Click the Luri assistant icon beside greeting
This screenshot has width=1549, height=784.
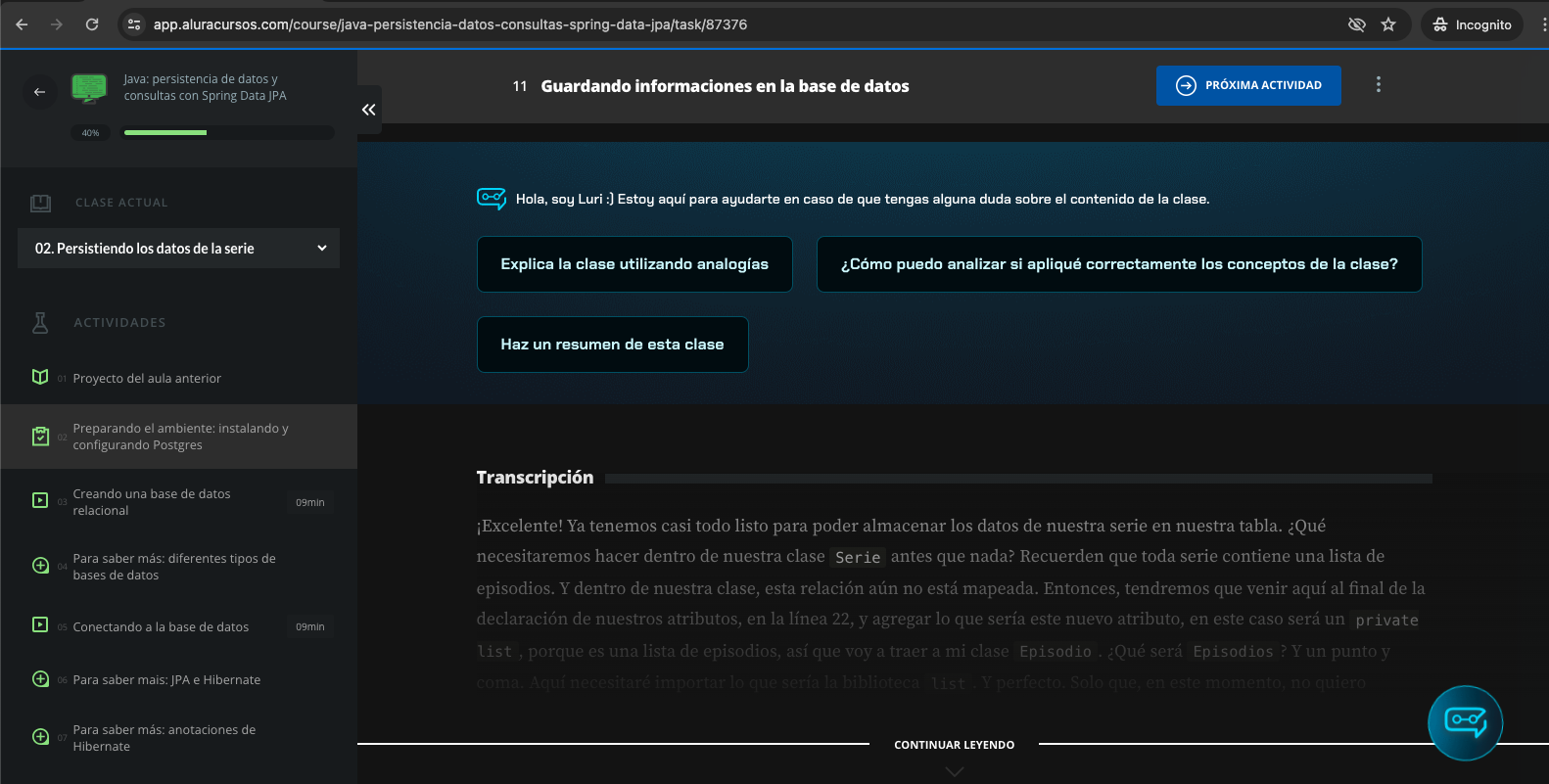coord(492,199)
